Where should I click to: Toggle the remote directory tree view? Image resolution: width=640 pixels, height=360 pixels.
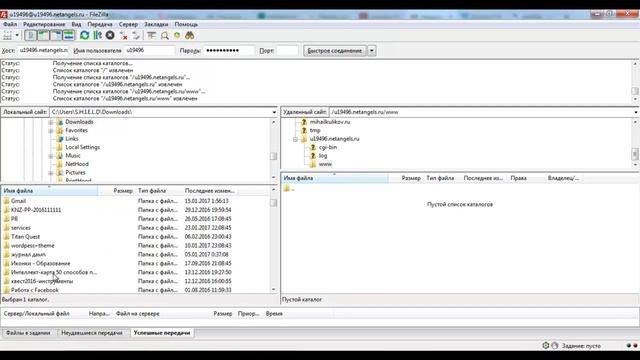56,36
